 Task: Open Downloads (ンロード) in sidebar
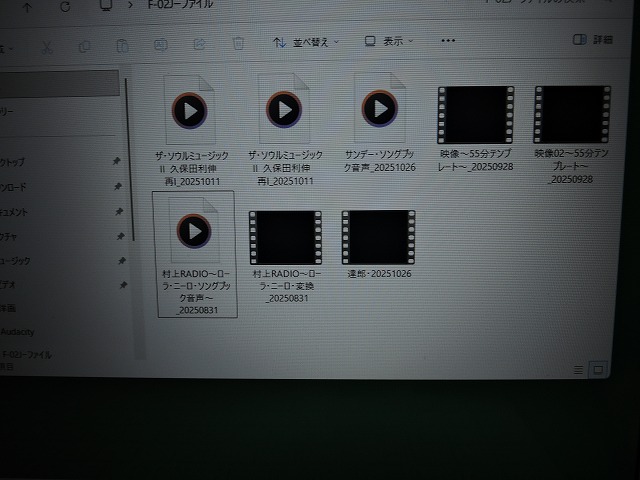(13, 187)
